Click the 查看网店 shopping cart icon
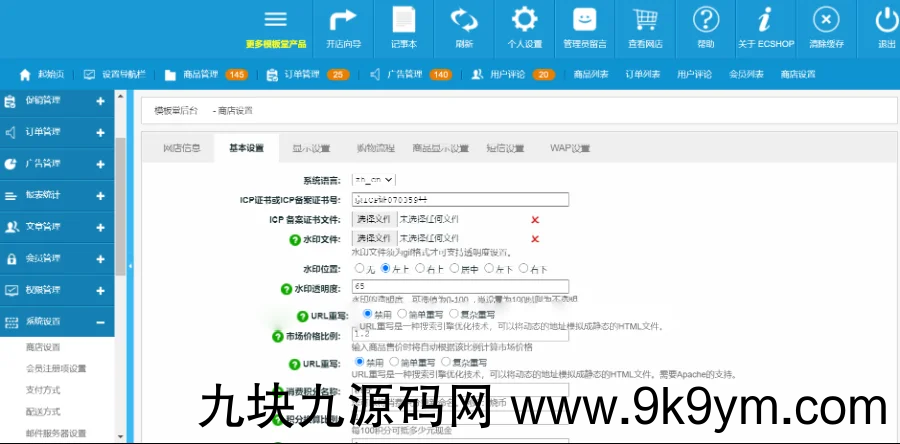900x444 pixels. pos(645,21)
